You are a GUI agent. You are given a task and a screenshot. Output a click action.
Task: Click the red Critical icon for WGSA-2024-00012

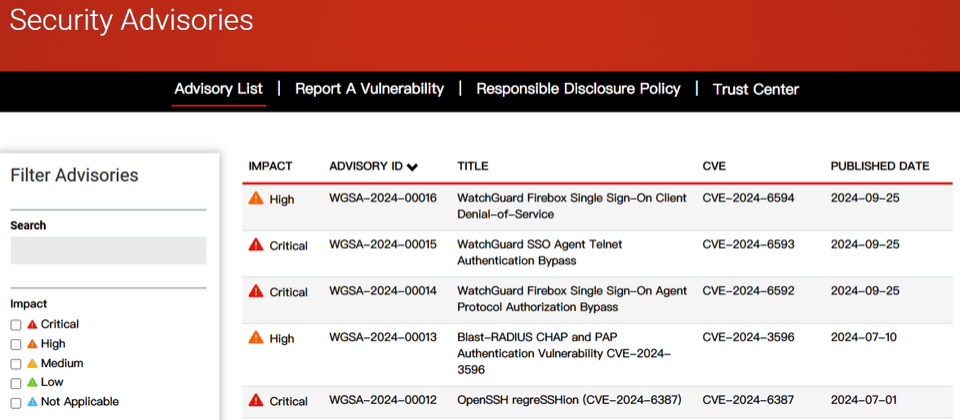click(256, 400)
